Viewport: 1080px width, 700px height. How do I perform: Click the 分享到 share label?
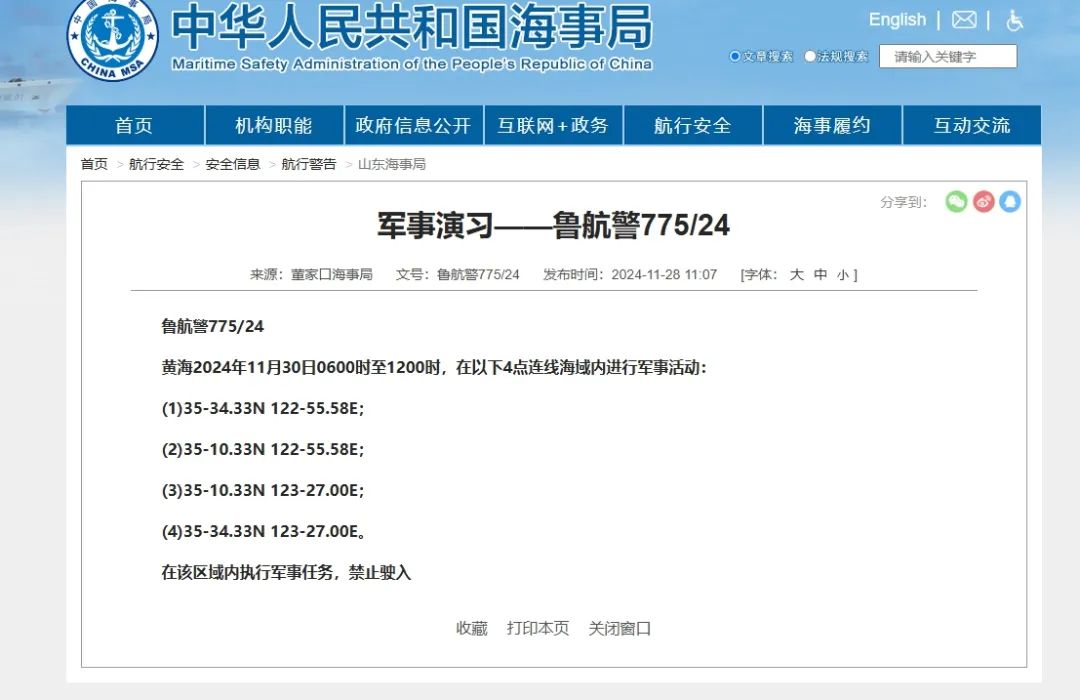[x=904, y=202]
